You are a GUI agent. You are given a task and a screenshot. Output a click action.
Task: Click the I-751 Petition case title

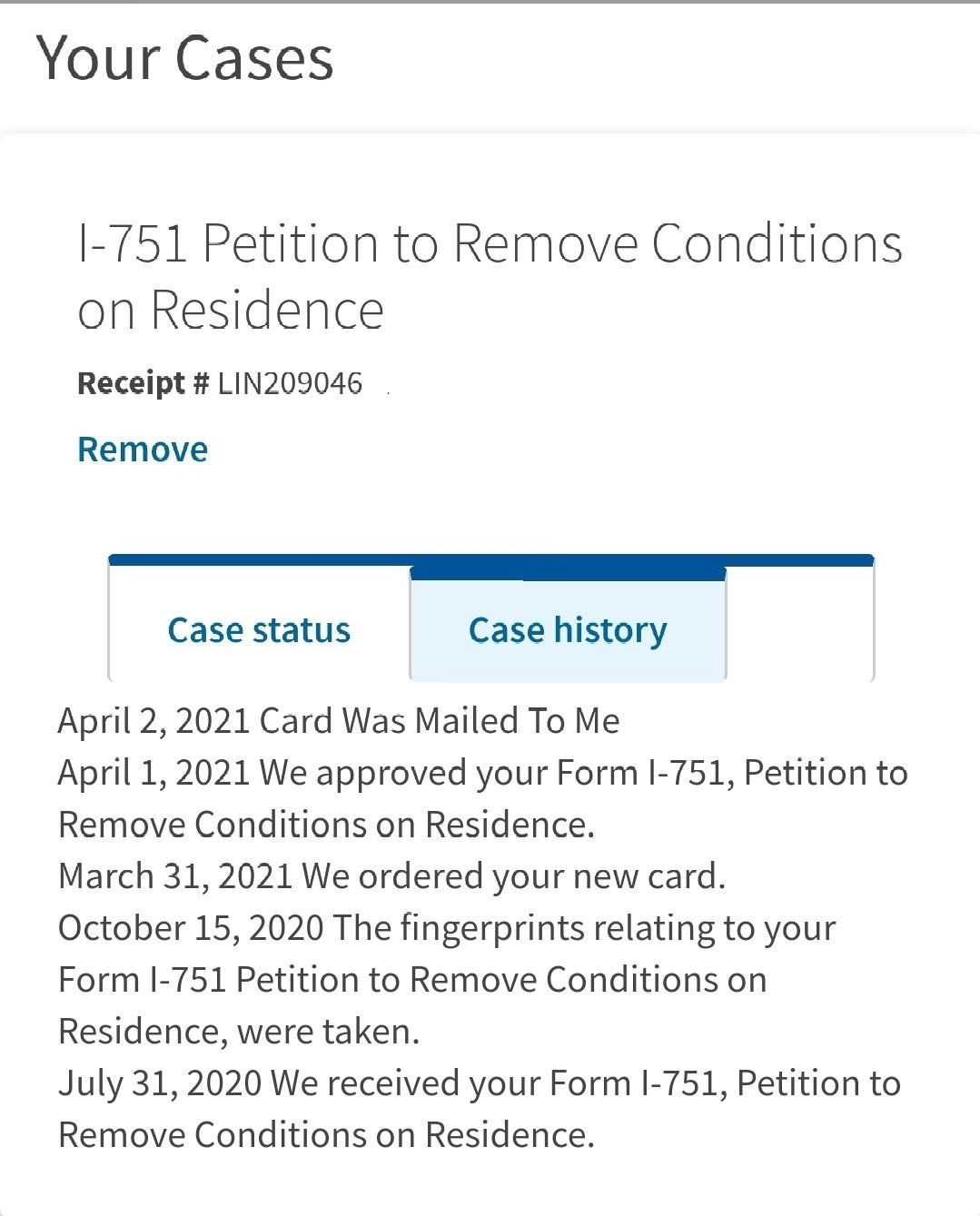click(490, 276)
